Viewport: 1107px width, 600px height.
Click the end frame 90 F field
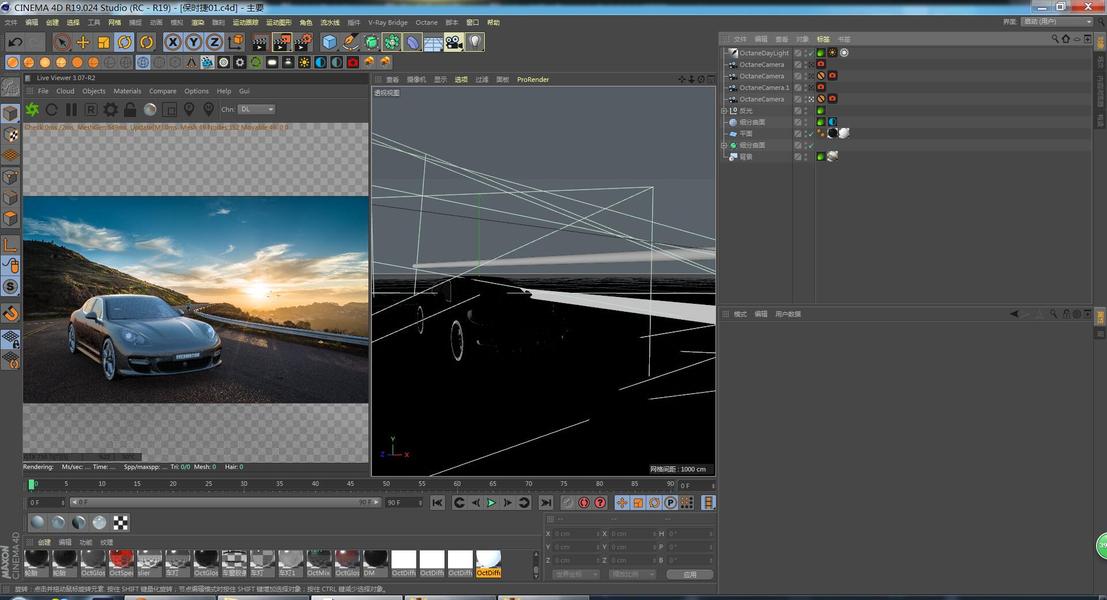(x=405, y=503)
